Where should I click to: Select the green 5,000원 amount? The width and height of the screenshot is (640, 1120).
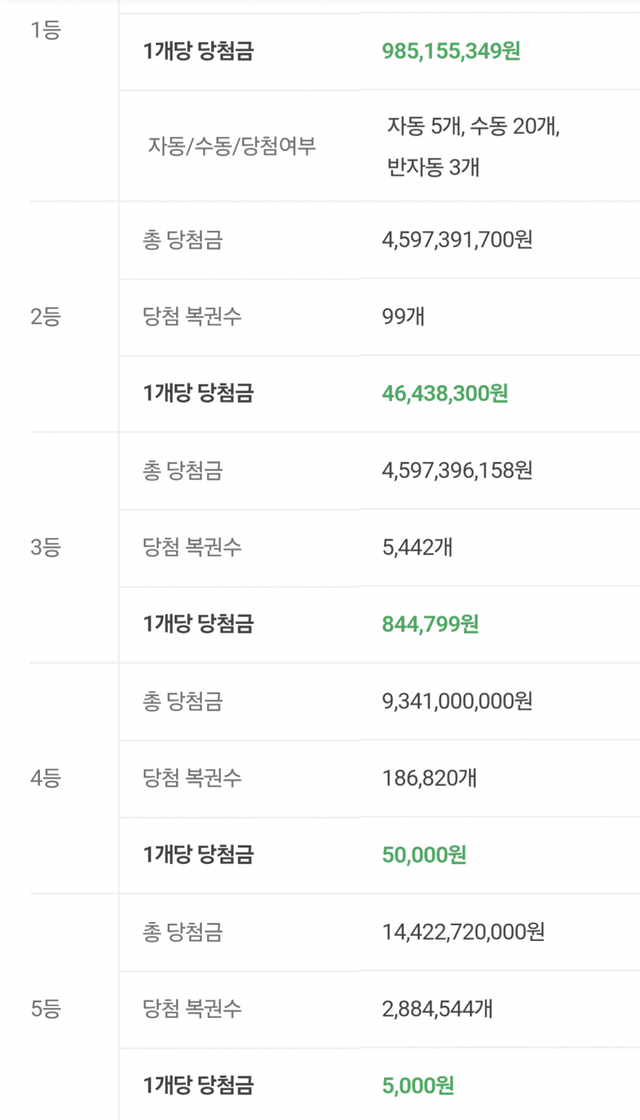point(418,1085)
